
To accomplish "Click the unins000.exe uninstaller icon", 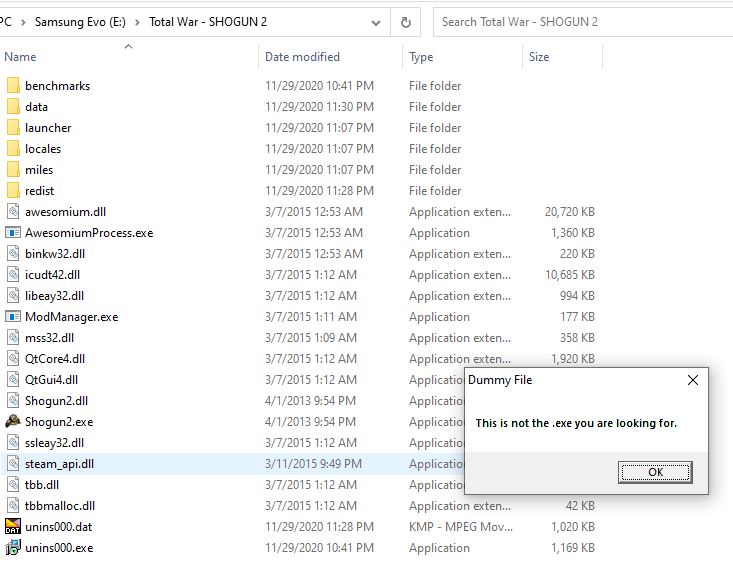I will pyautogui.click(x=13, y=548).
